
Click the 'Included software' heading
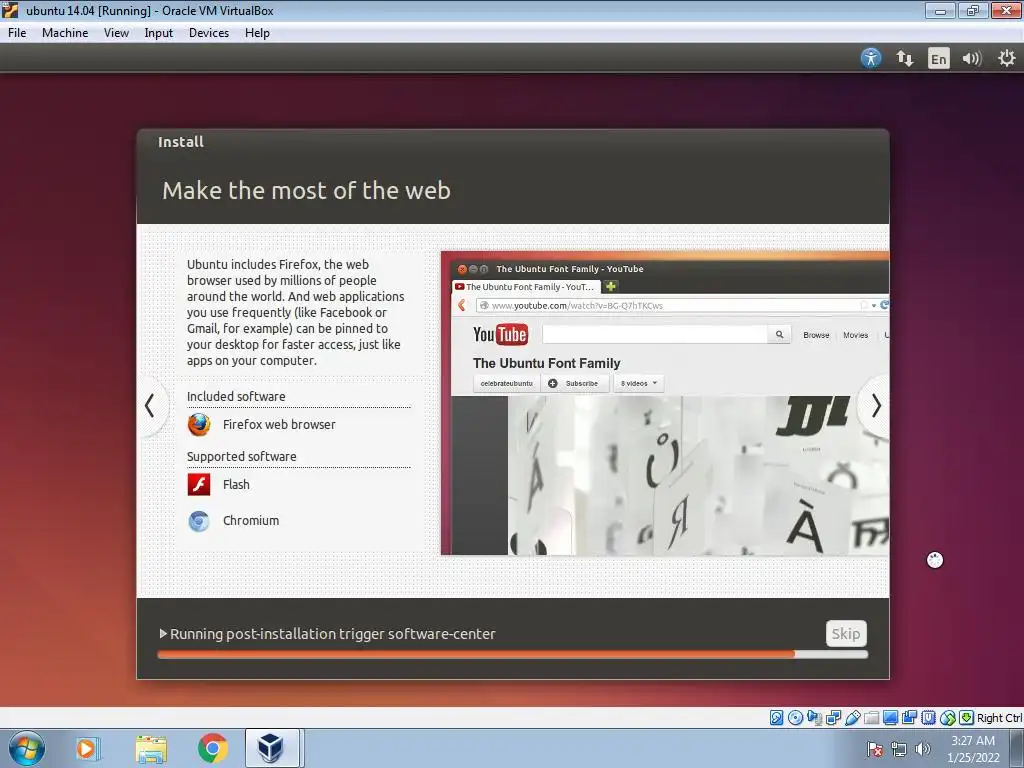(x=236, y=396)
